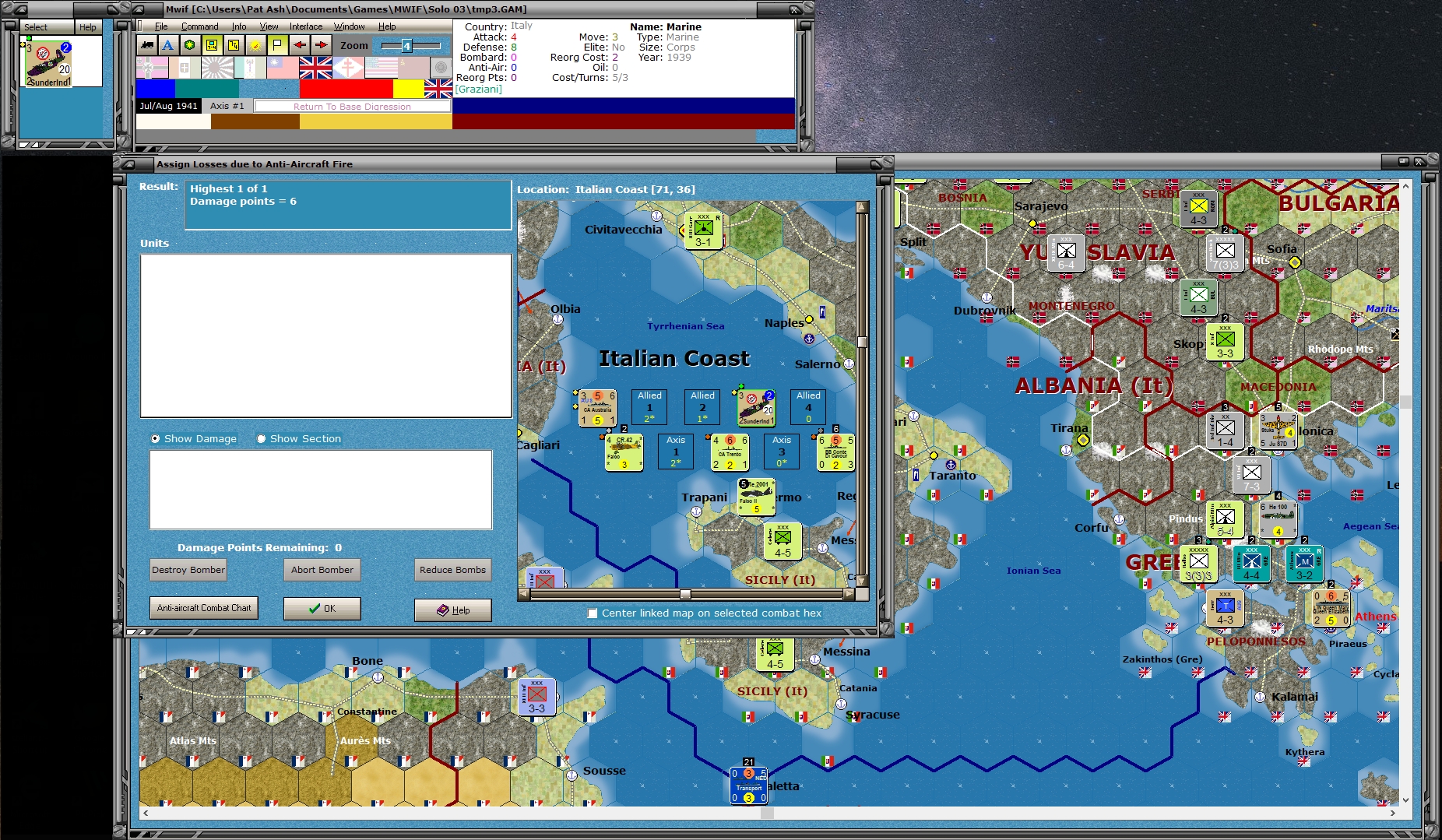
Task: Open the Interface menu
Action: click(x=306, y=26)
